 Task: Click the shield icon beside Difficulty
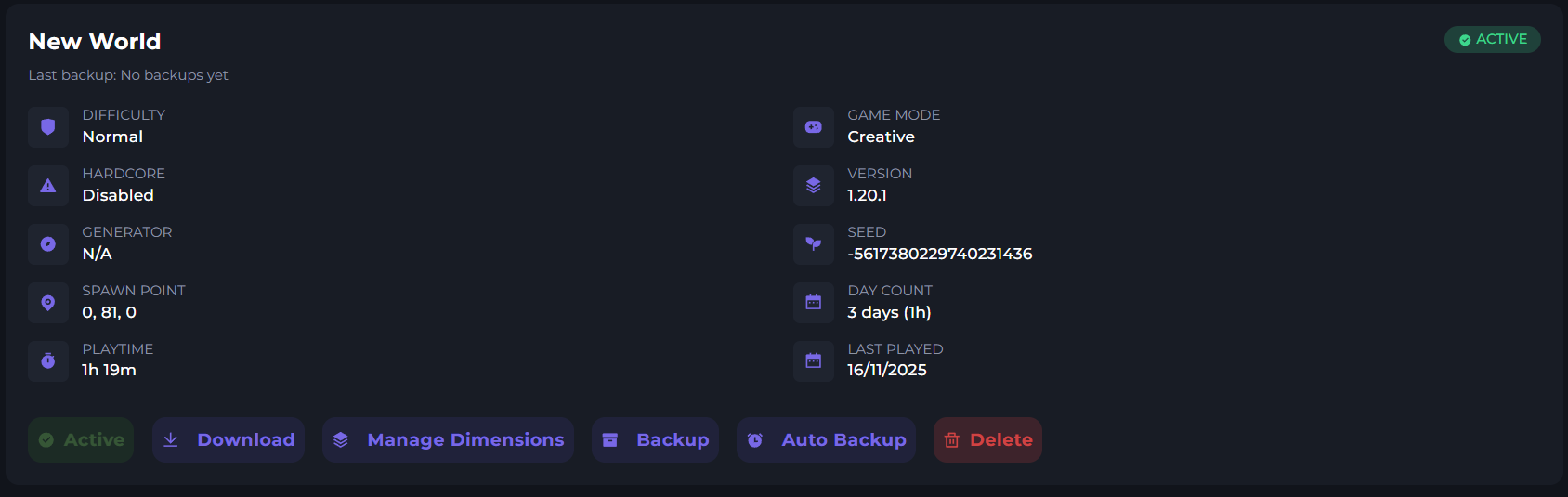[48, 127]
